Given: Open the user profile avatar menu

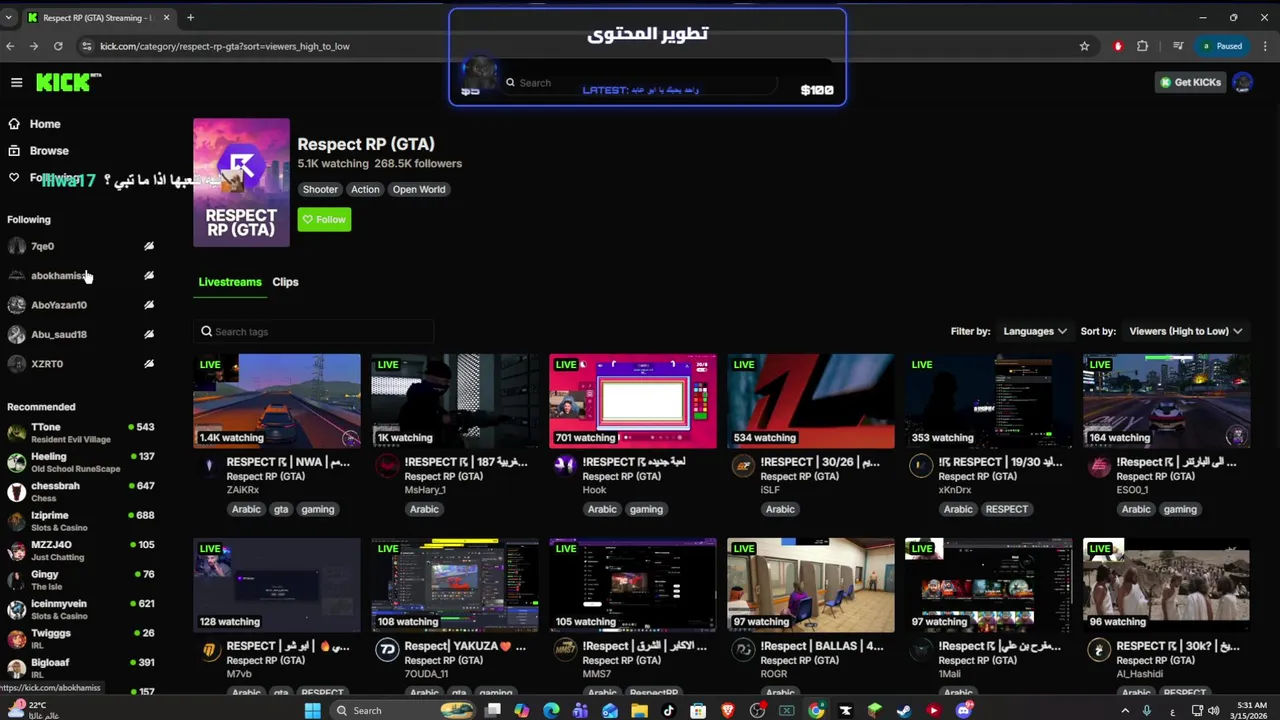Looking at the screenshot, I should (x=1243, y=82).
